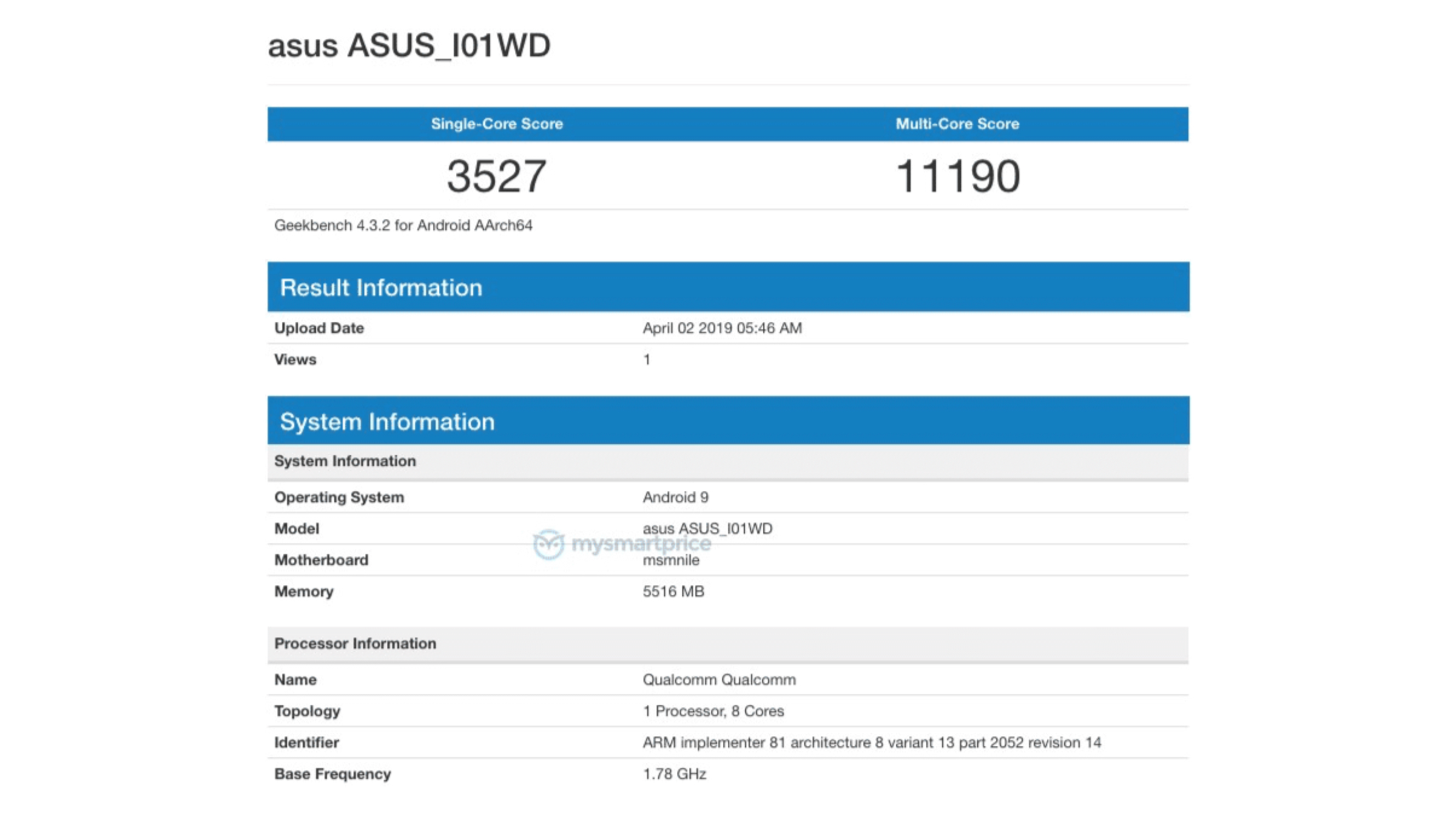
Task: Click the Multi-Core Score header
Action: coord(957,124)
